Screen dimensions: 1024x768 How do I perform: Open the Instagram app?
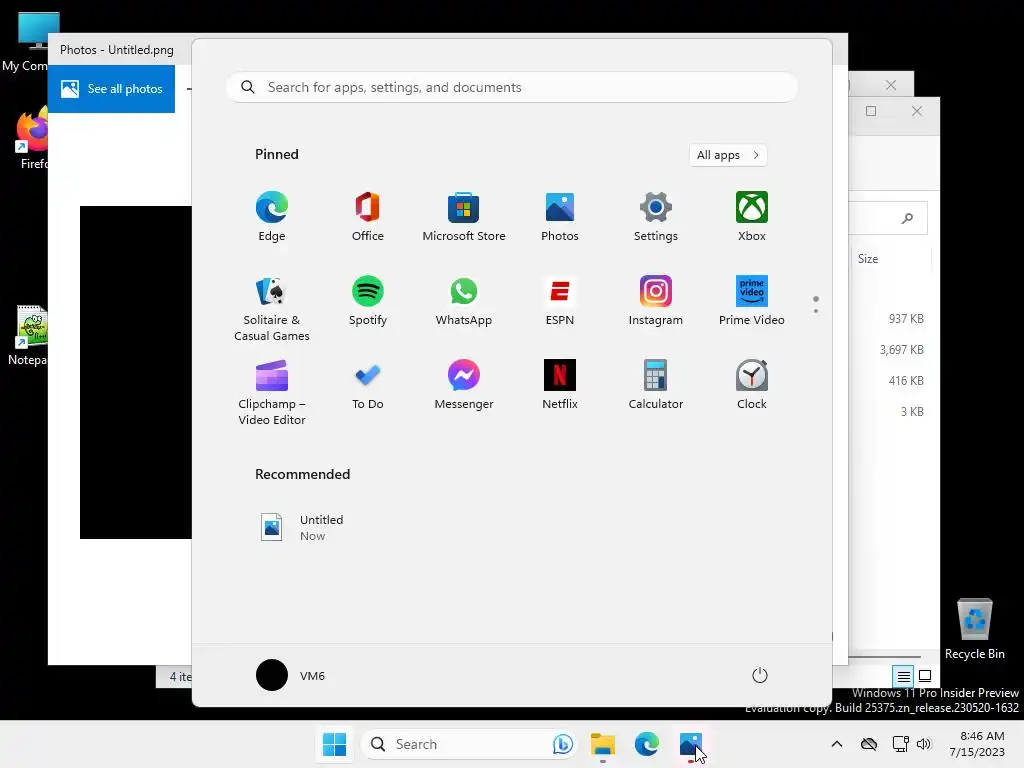pos(656,301)
